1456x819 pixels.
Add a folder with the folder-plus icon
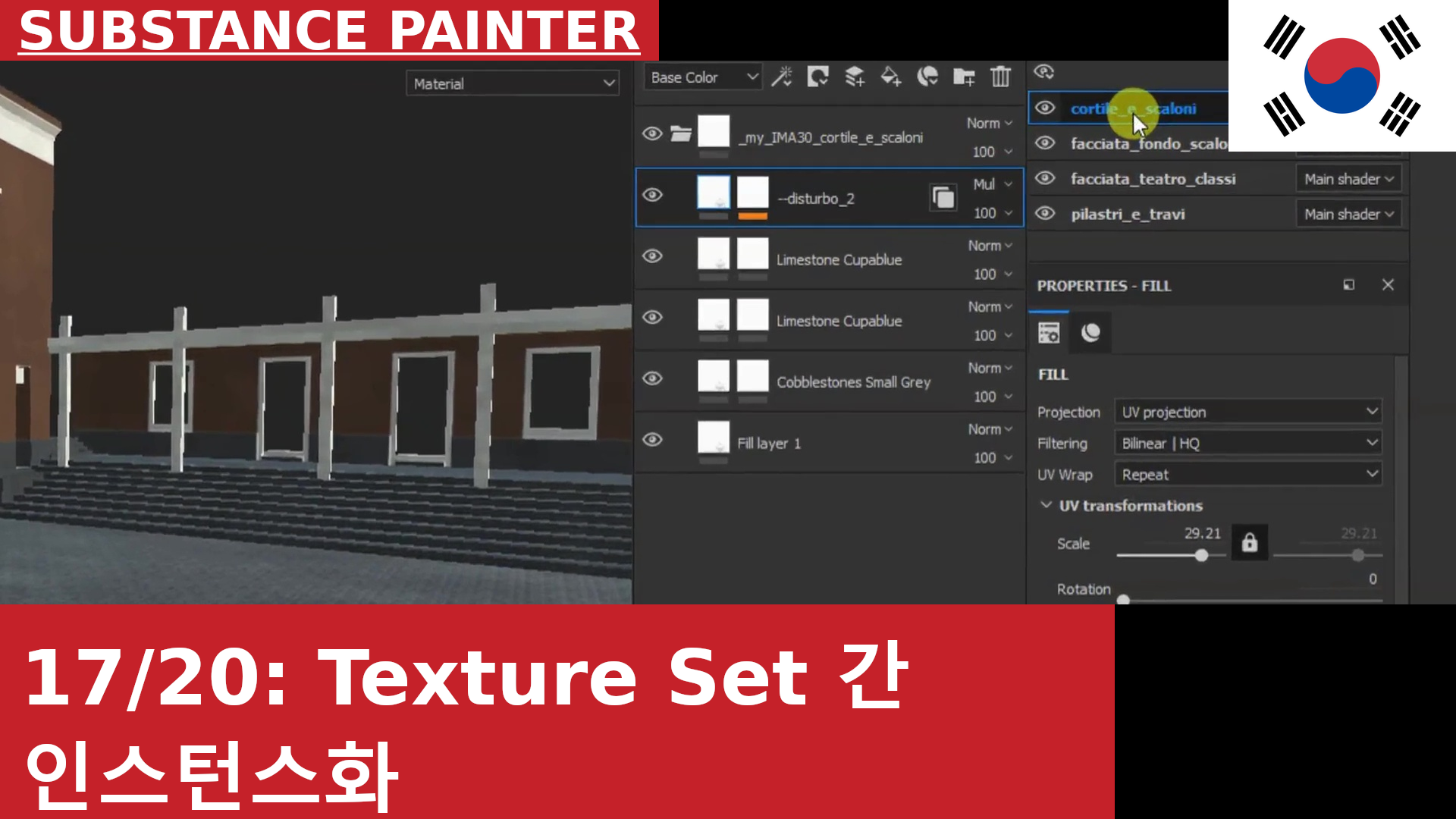pos(964,77)
